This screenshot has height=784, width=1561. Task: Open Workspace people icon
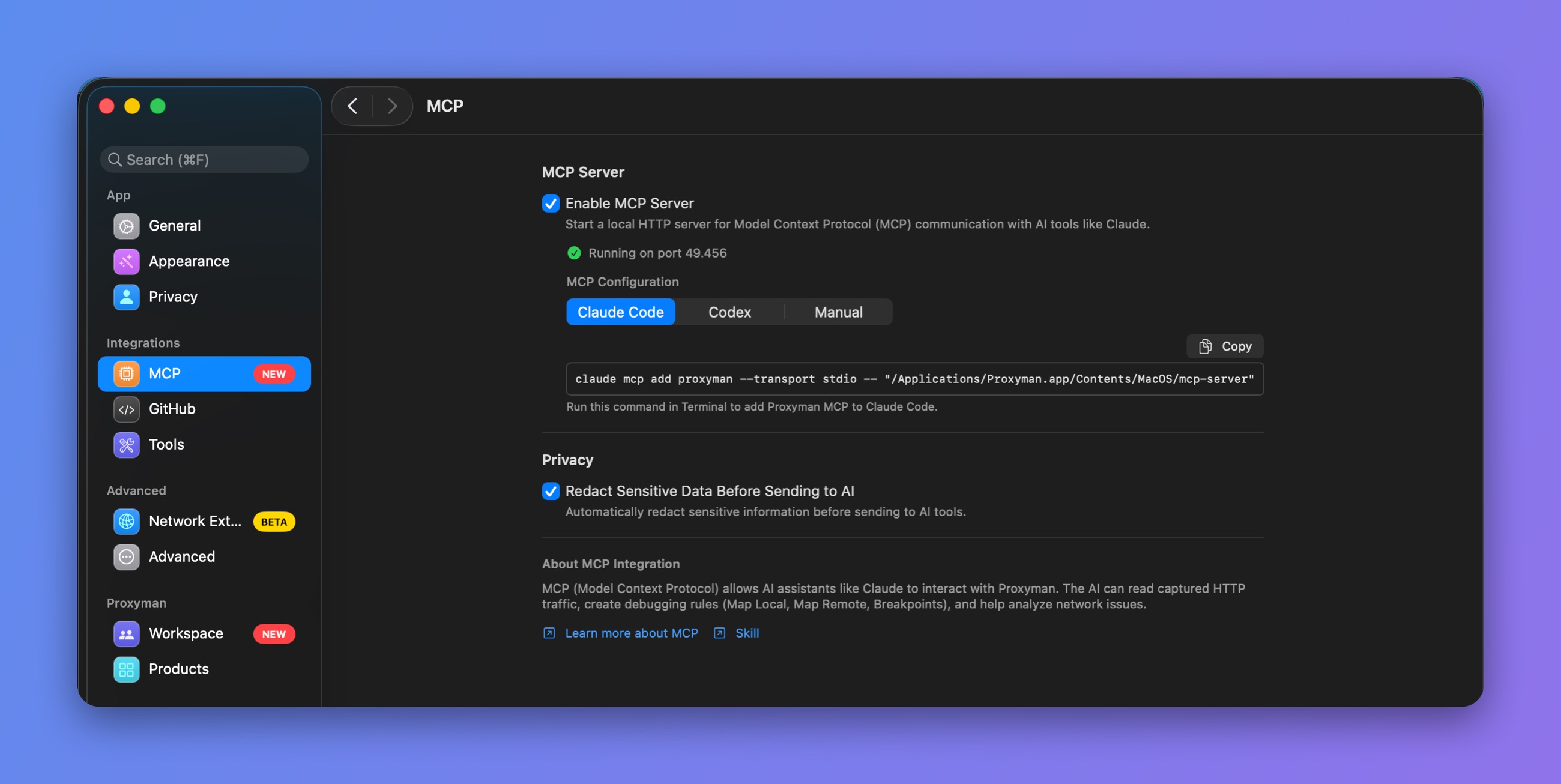tap(126, 634)
